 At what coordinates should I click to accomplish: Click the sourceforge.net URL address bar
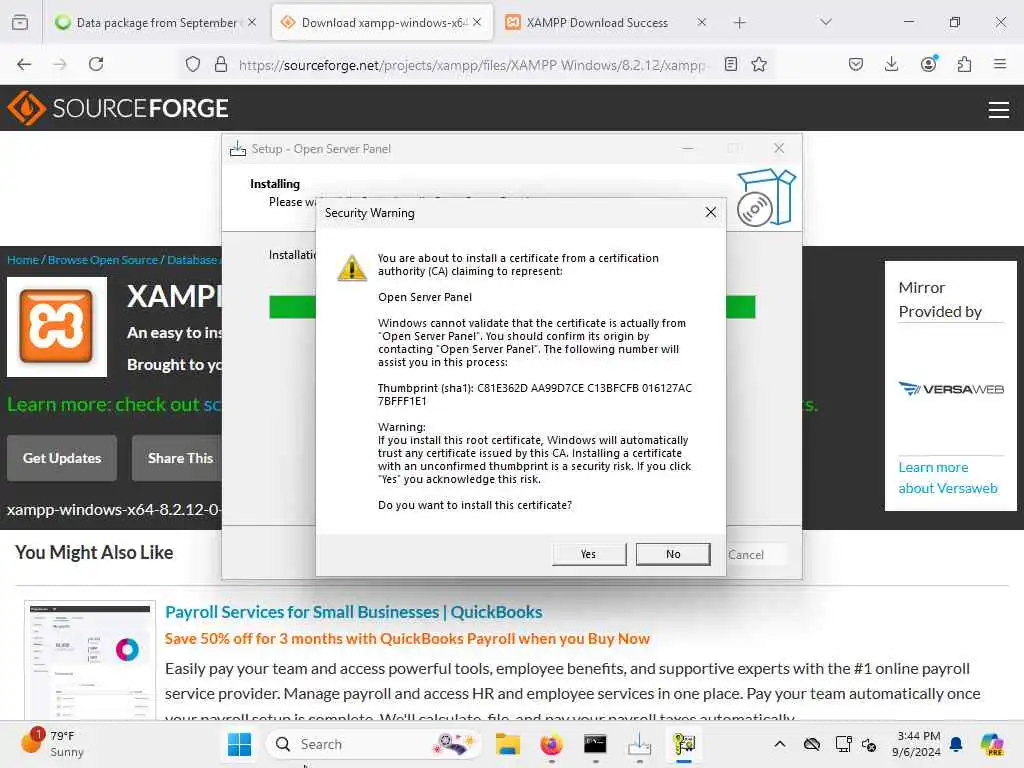[473, 65]
